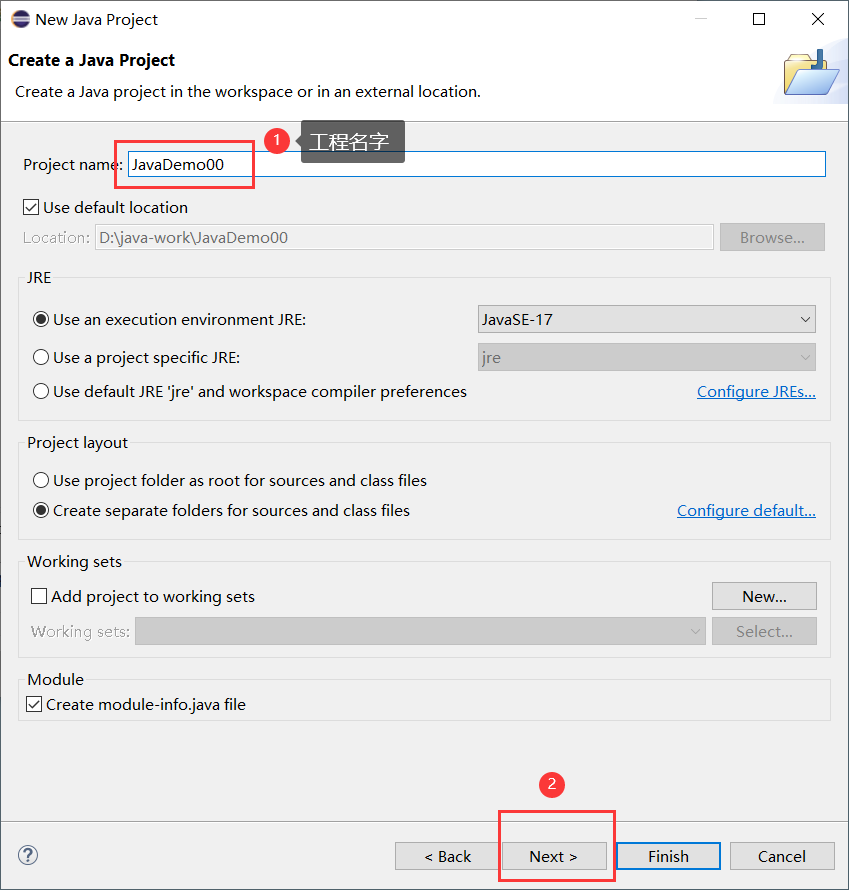Click the help question mark icon
Image resolution: width=849 pixels, height=890 pixels.
click(28, 855)
